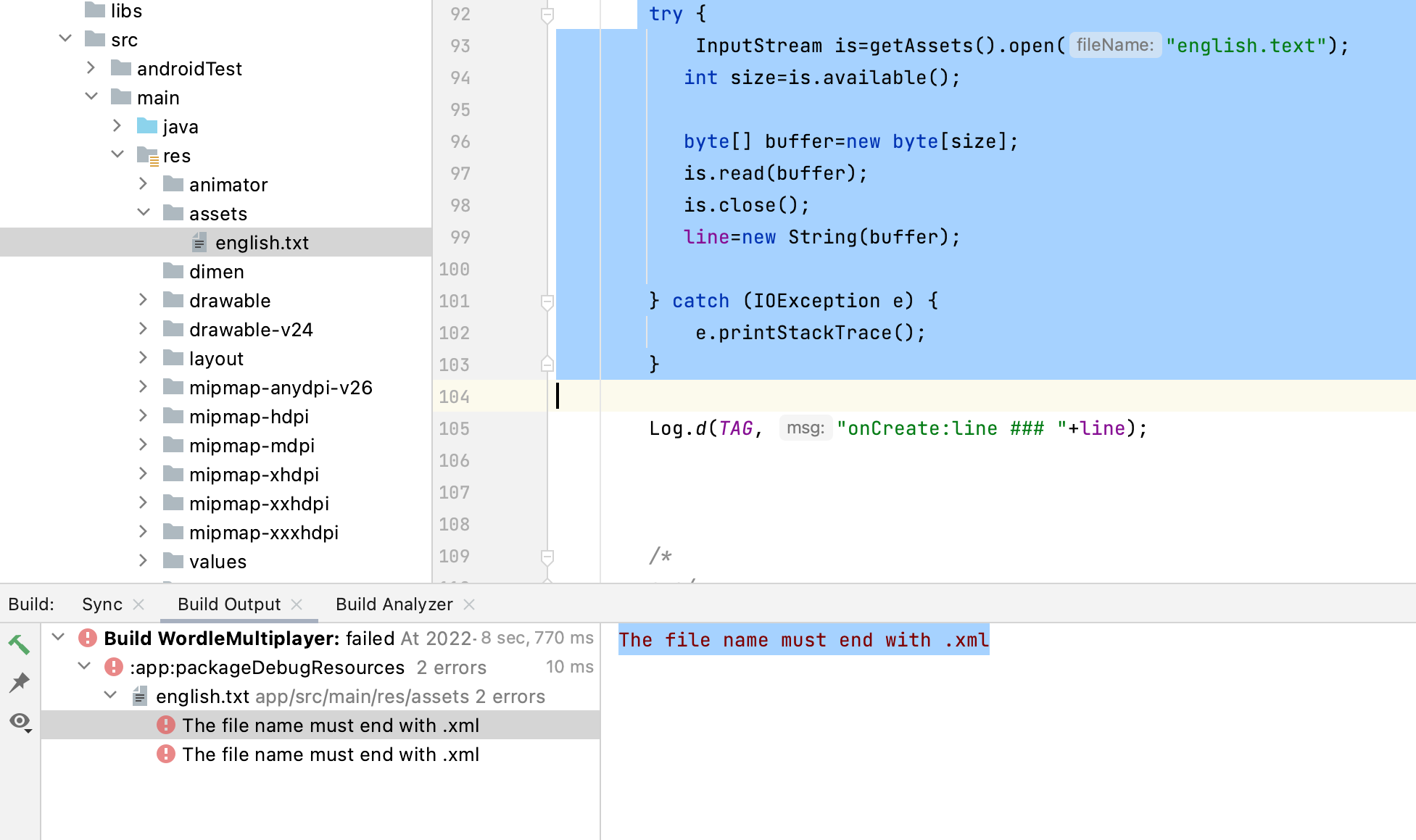Expand the mipmap-xxxhdpi folder
This screenshot has width=1416, height=840.
[143, 531]
